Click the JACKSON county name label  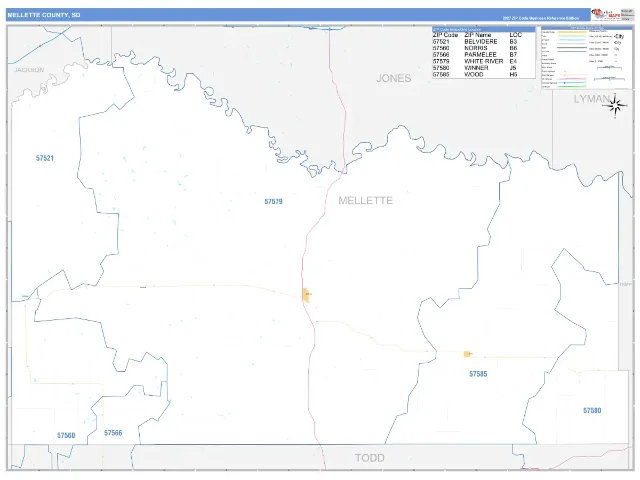pos(29,70)
